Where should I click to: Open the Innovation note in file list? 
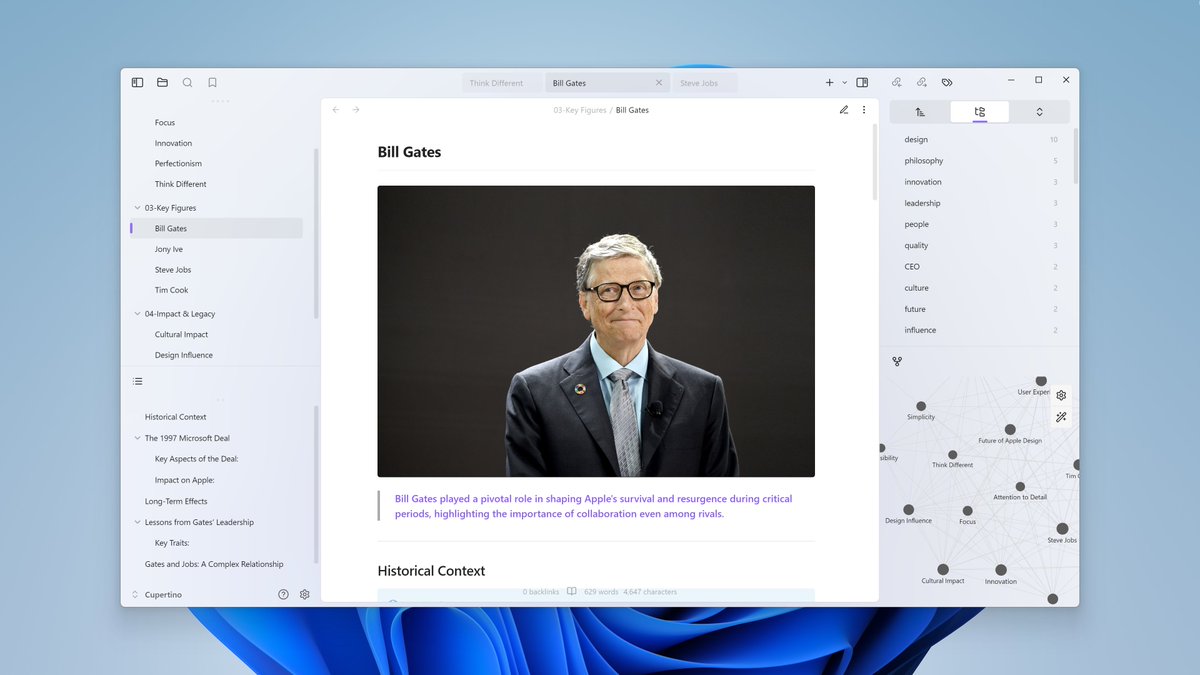[173, 143]
